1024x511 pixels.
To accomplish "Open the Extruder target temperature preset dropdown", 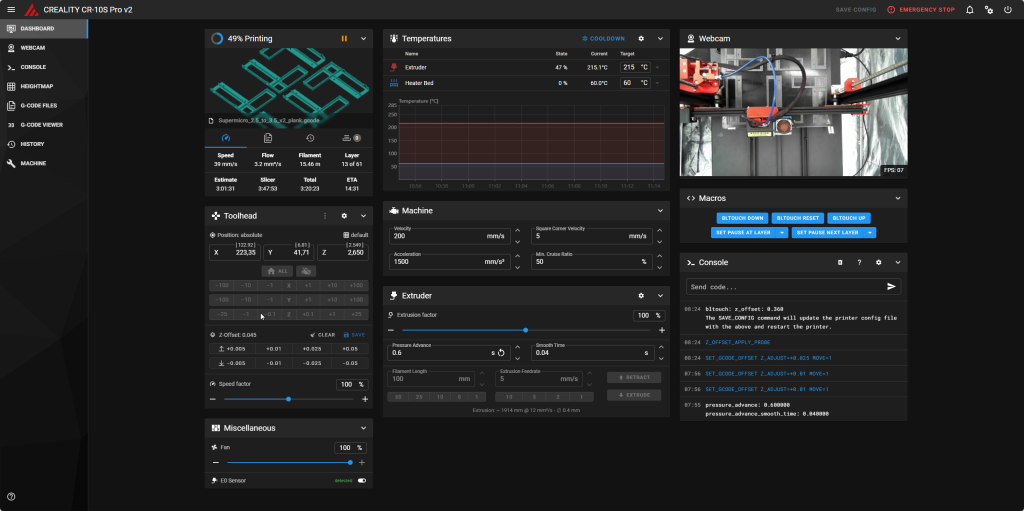I will click(657, 67).
